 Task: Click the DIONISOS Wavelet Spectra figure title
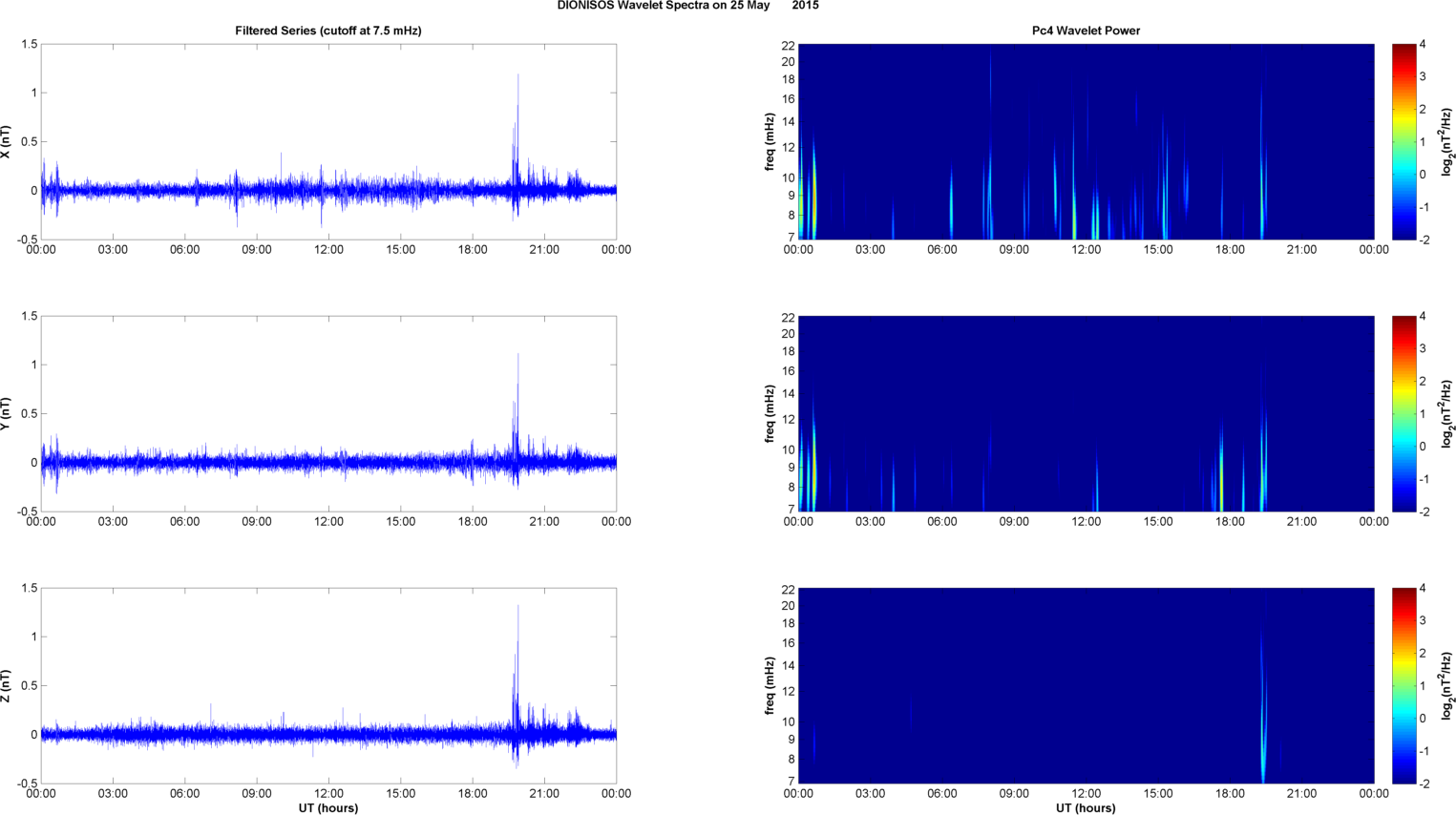tap(687, 6)
